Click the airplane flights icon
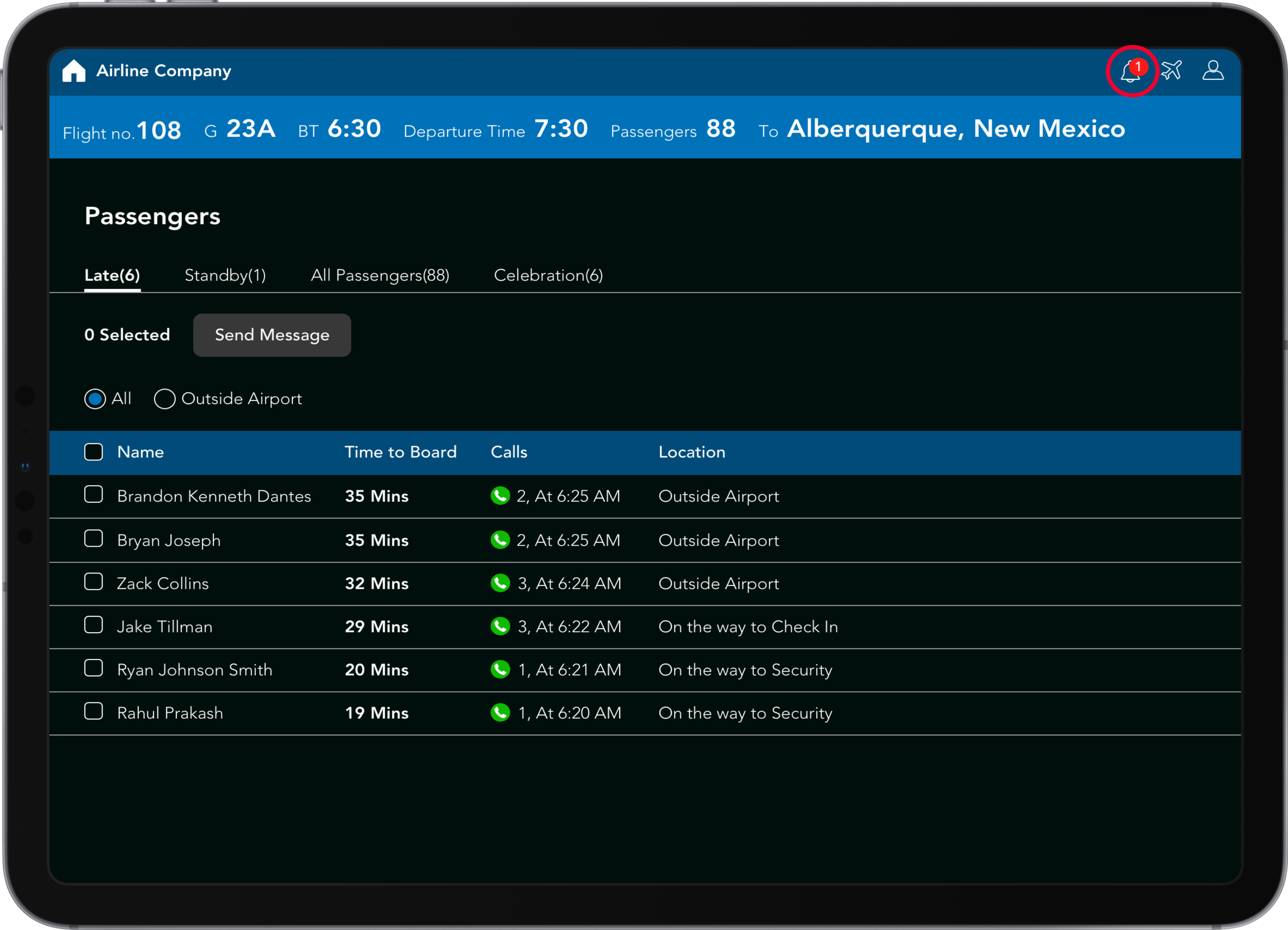 point(1171,71)
